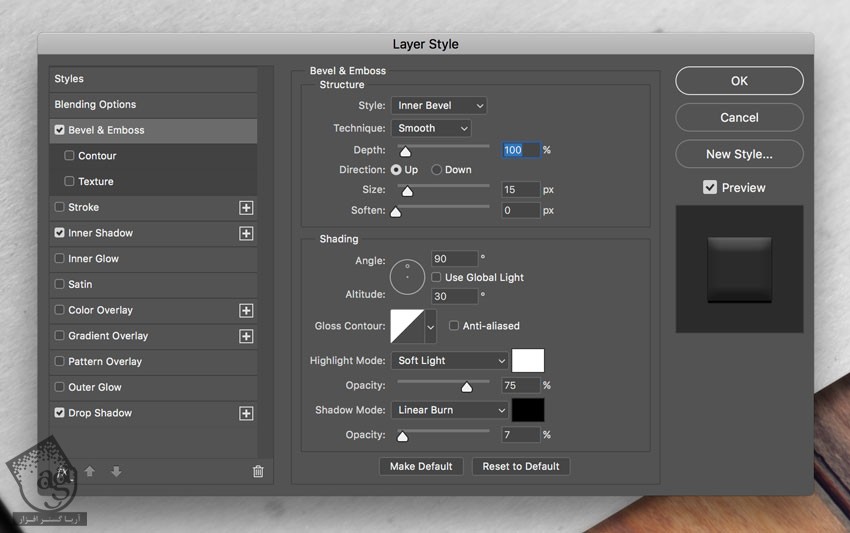The height and width of the screenshot is (533, 850).
Task: Click the Size value input field
Action: (520, 189)
